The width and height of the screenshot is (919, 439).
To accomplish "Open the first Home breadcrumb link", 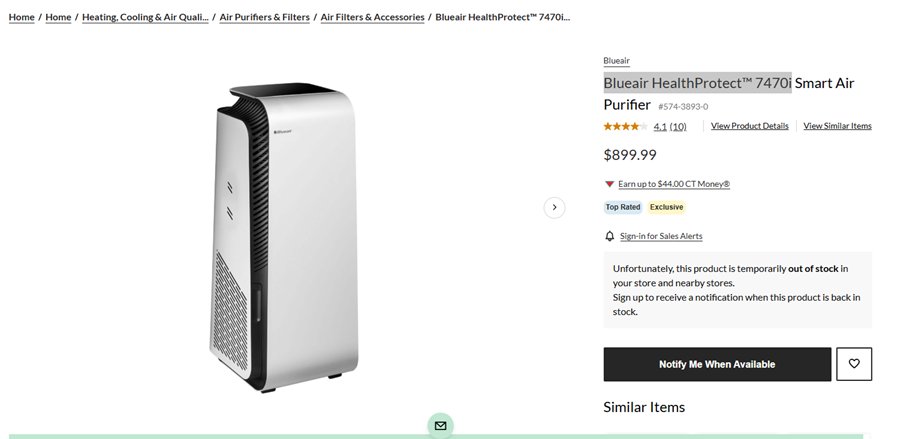I will [21, 17].
